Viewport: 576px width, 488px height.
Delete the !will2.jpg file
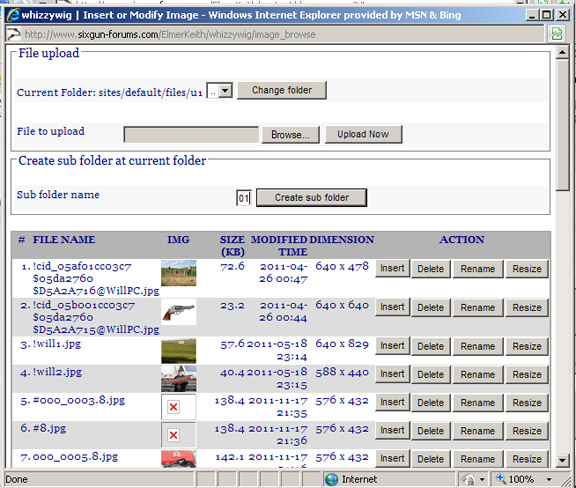pyautogui.click(x=431, y=374)
